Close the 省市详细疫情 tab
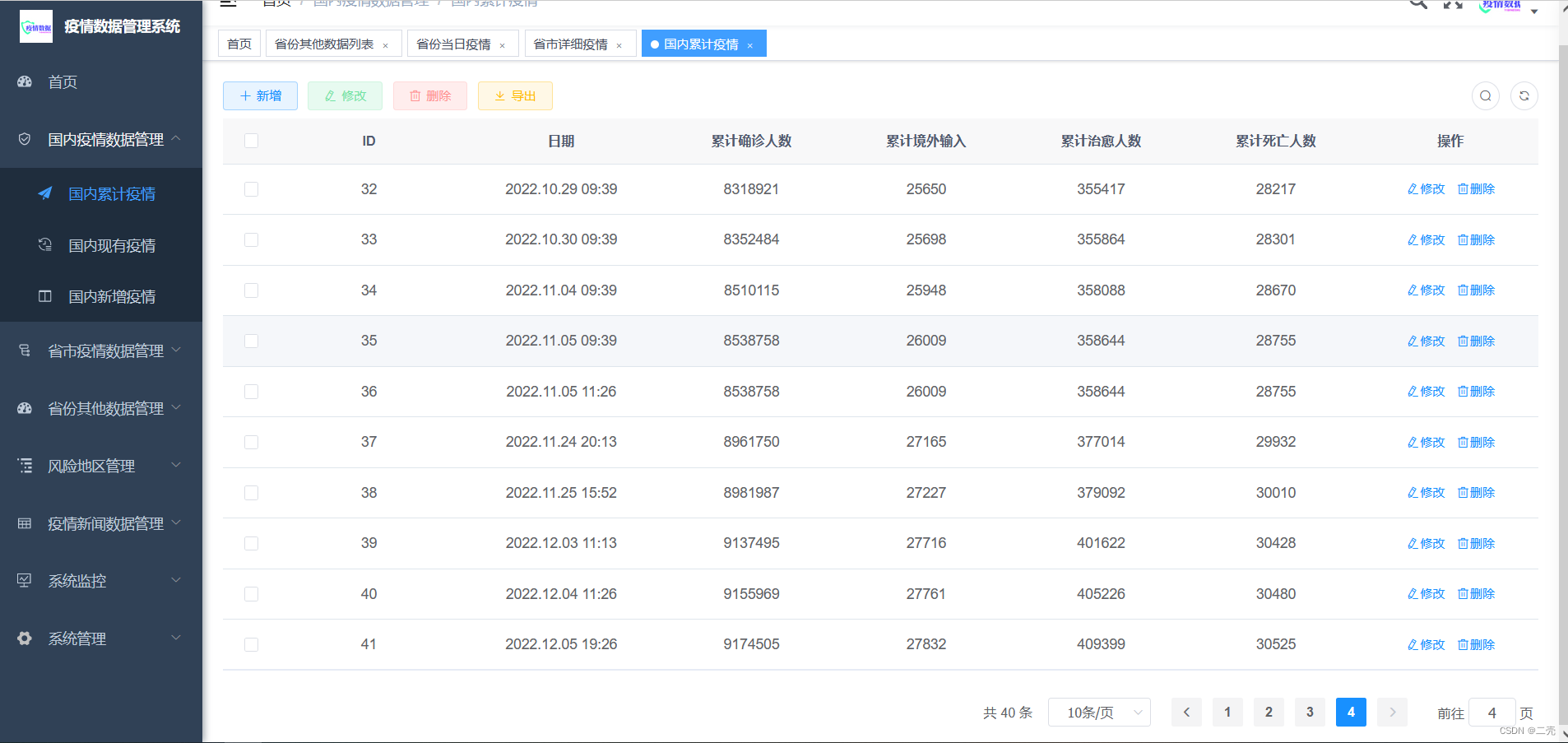 coord(619,45)
